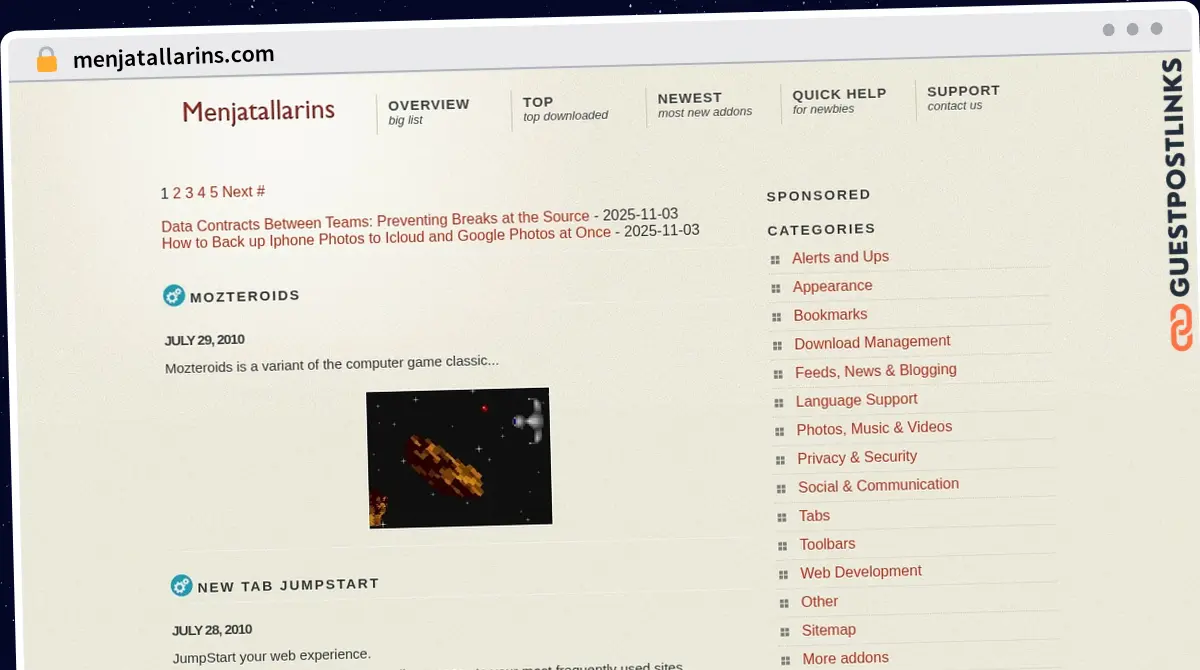This screenshot has height=670, width=1200.
Task: Click the # pagination link
Action: click(x=260, y=191)
